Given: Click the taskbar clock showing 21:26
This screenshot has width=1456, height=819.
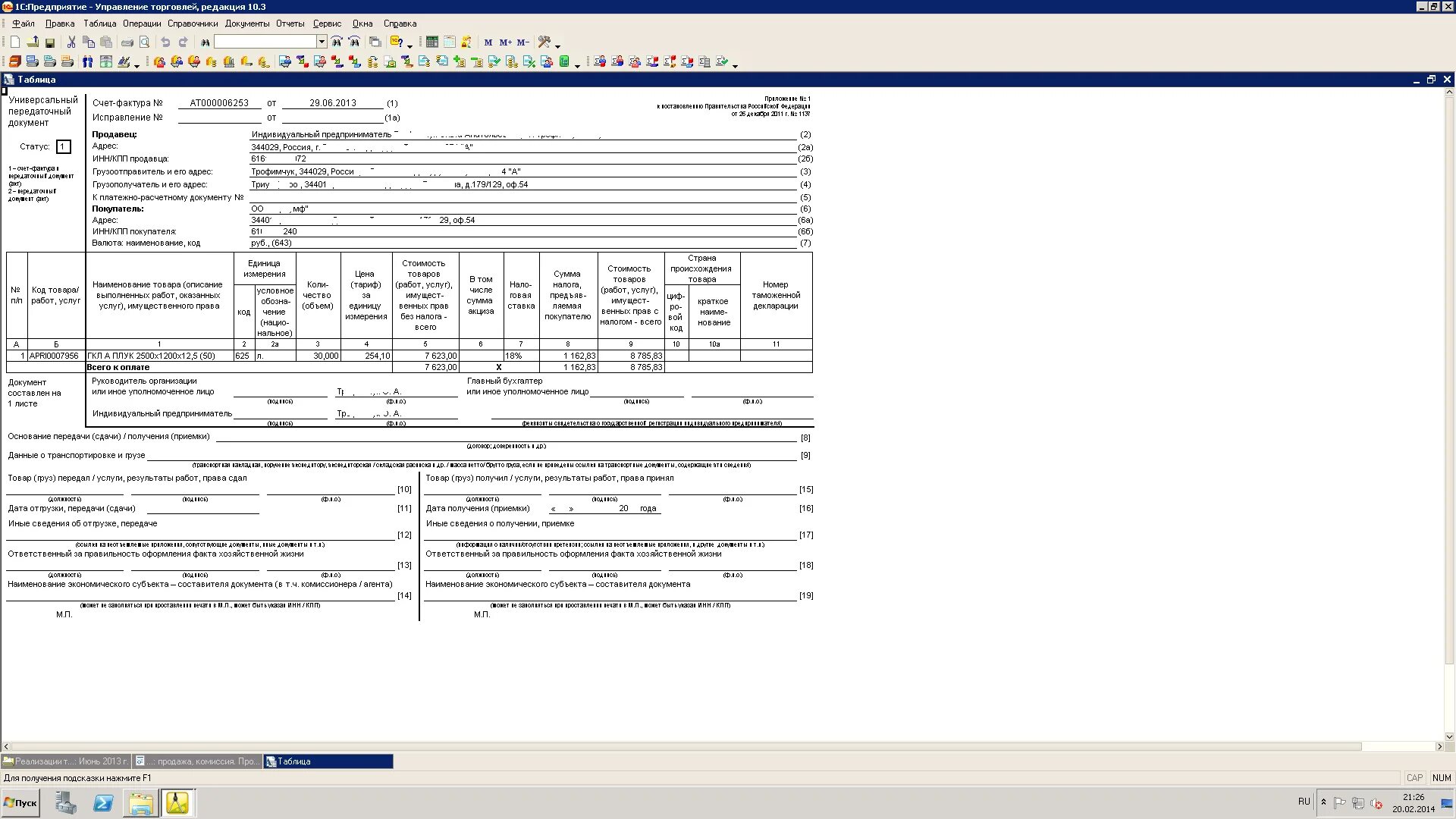Looking at the screenshot, I should click(x=1414, y=798).
